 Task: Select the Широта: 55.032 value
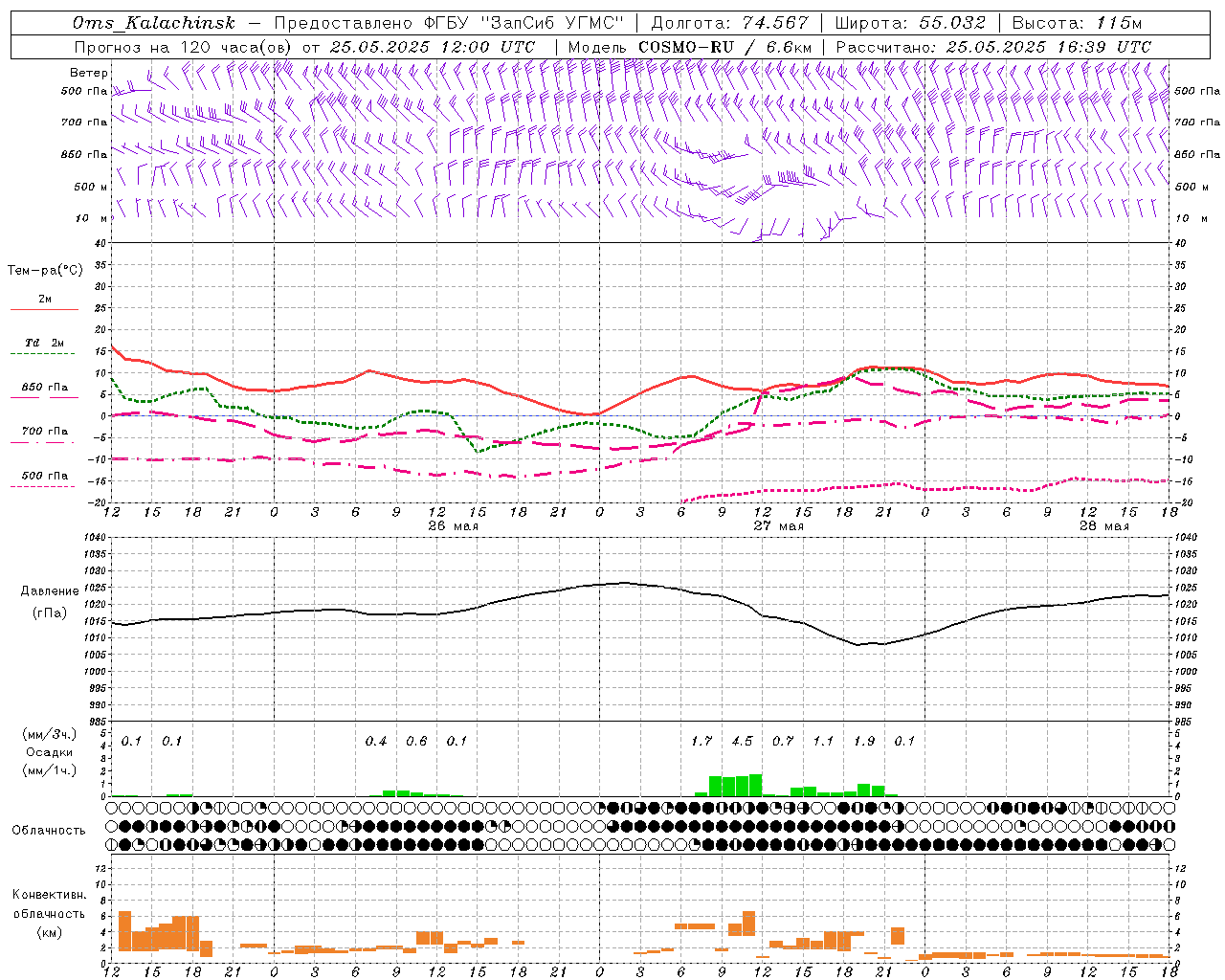910,23
